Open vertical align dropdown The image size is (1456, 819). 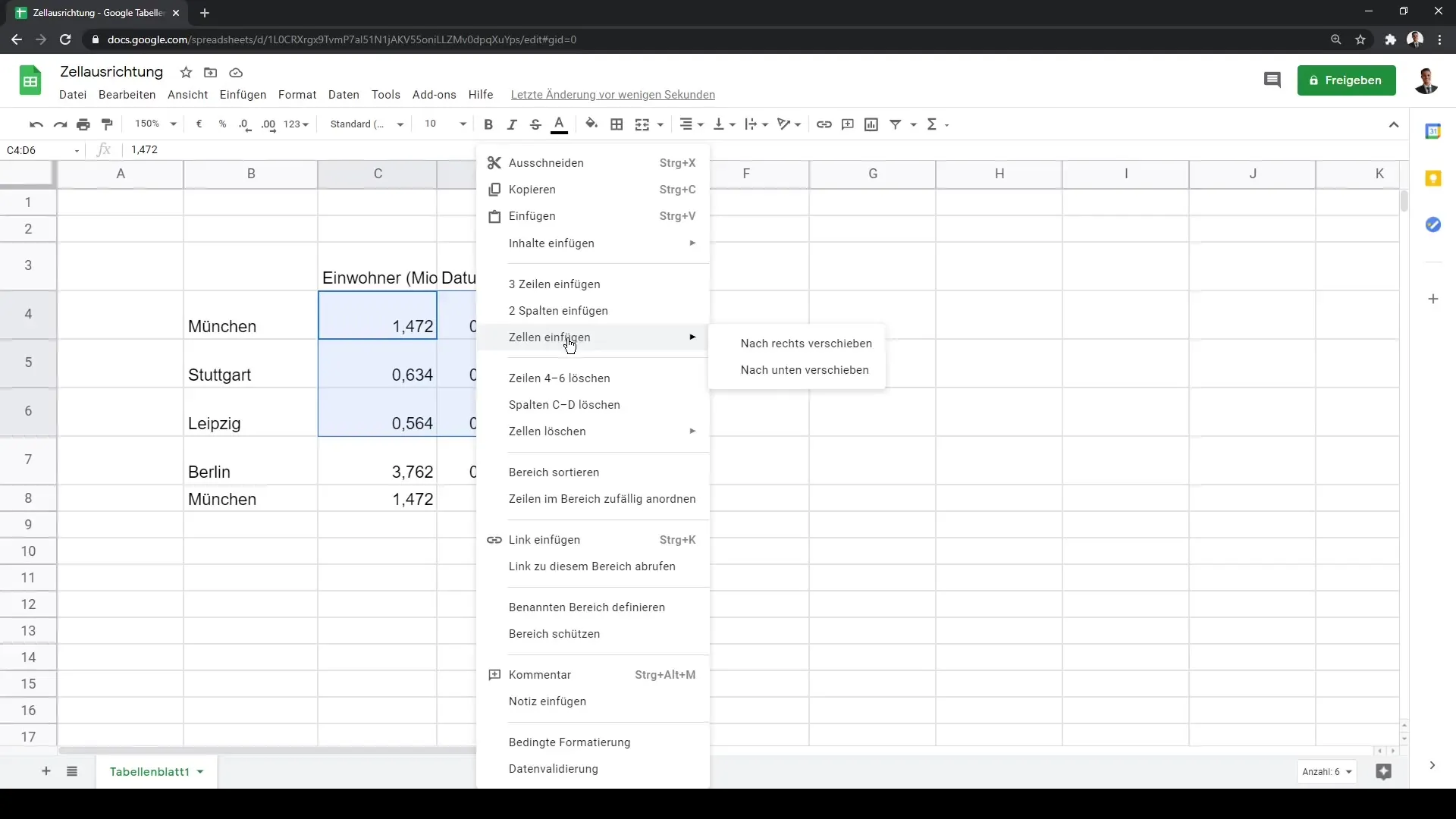tap(724, 124)
